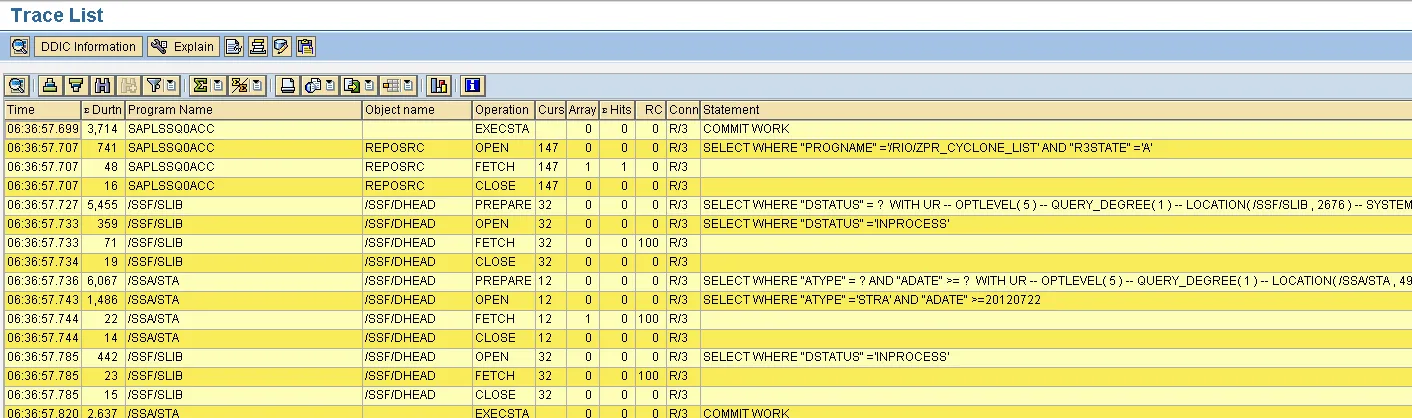
Task: Click the clipboard icon in top toolbar
Action: click(x=306, y=46)
